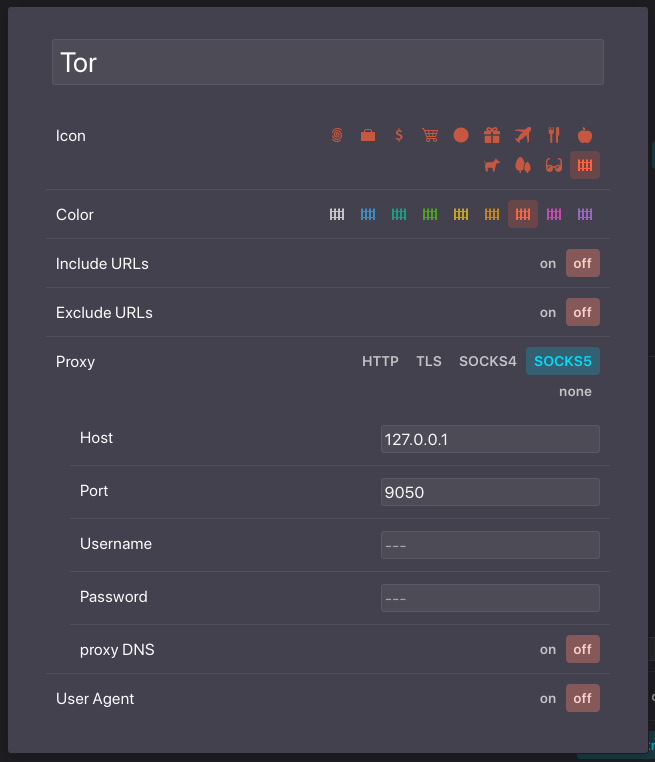Choose the briefcase icon
Image resolution: width=655 pixels, height=762 pixels.
[368, 135]
